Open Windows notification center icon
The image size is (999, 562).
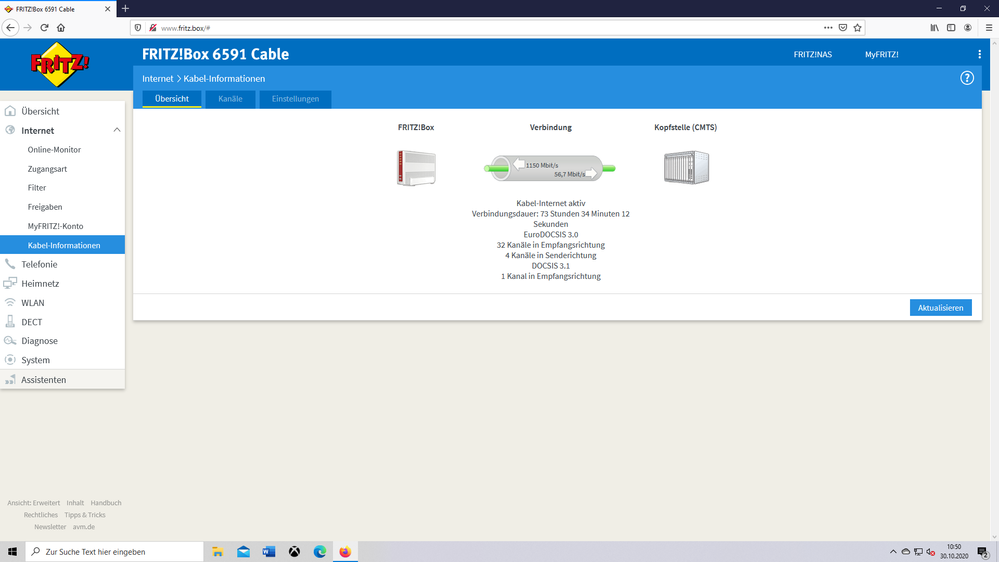click(984, 552)
